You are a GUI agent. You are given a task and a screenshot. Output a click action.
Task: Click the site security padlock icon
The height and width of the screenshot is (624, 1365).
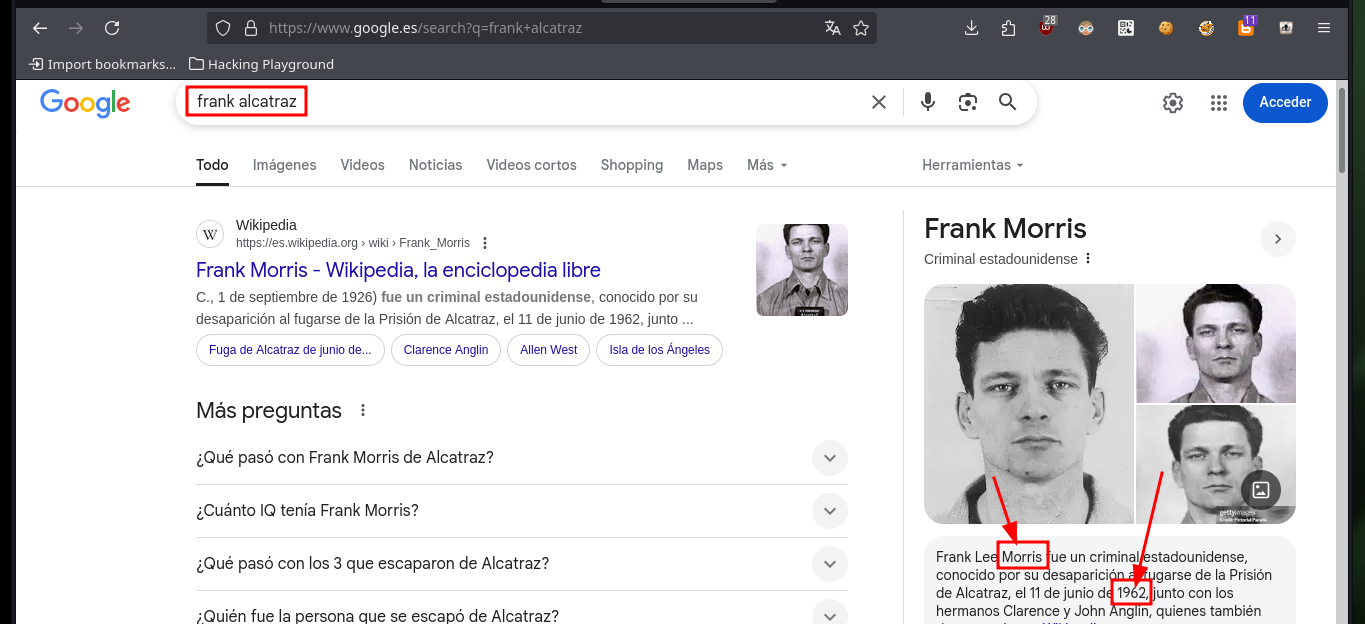coord(250,28)
